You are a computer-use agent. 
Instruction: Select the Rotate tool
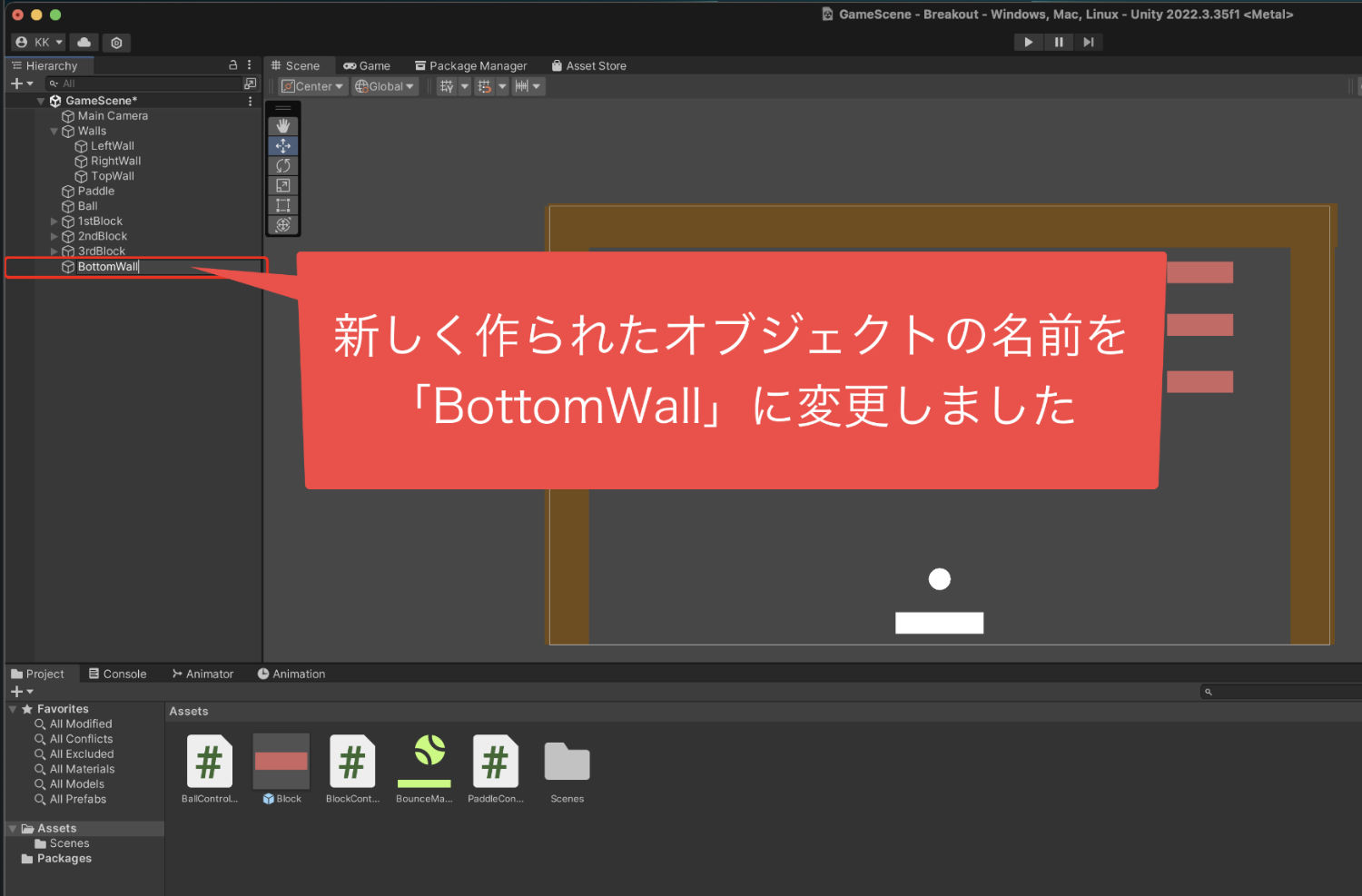(x=283, y=165)
